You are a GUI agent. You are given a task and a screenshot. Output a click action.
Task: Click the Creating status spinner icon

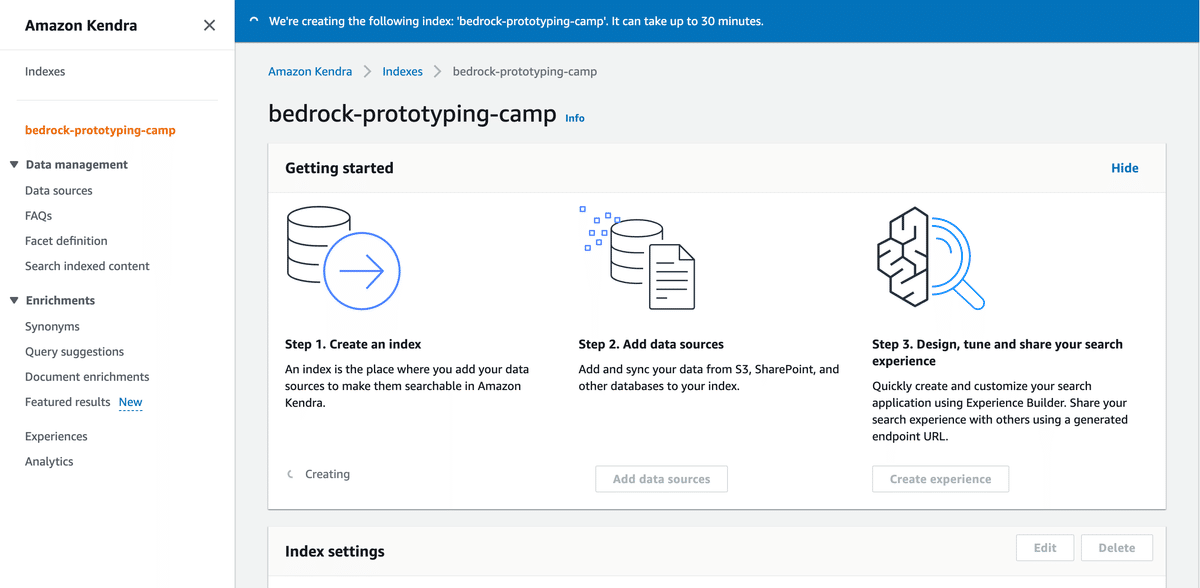click(290, 474)
